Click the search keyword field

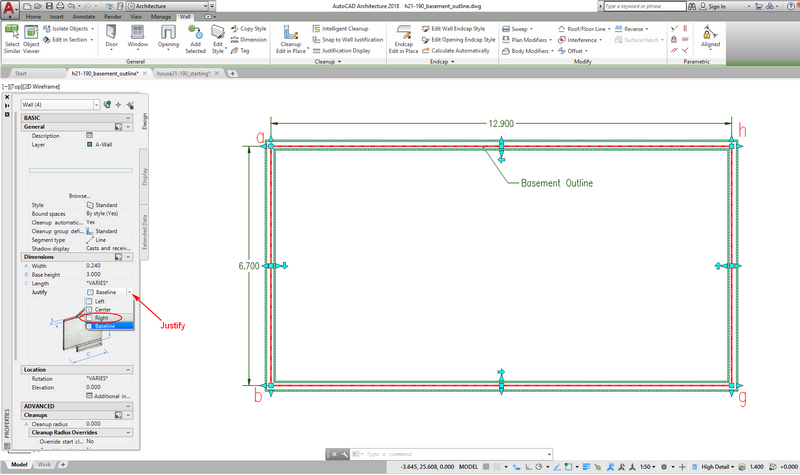coord(645,6)
